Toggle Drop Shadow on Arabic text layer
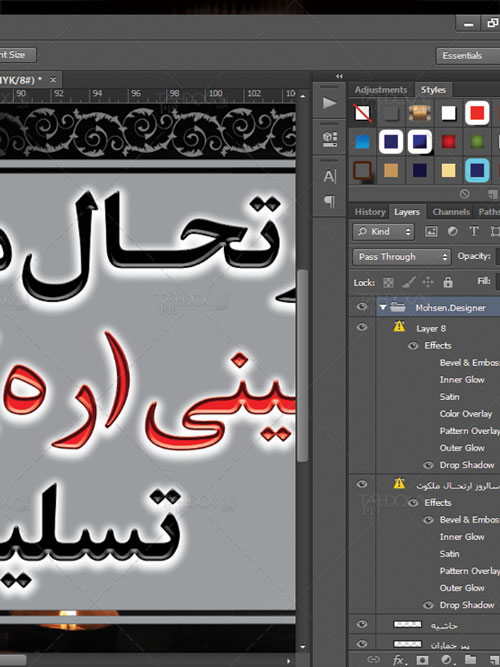Image resolution: width=500 pixels, height=667 pixels. (x=428, y=605)
